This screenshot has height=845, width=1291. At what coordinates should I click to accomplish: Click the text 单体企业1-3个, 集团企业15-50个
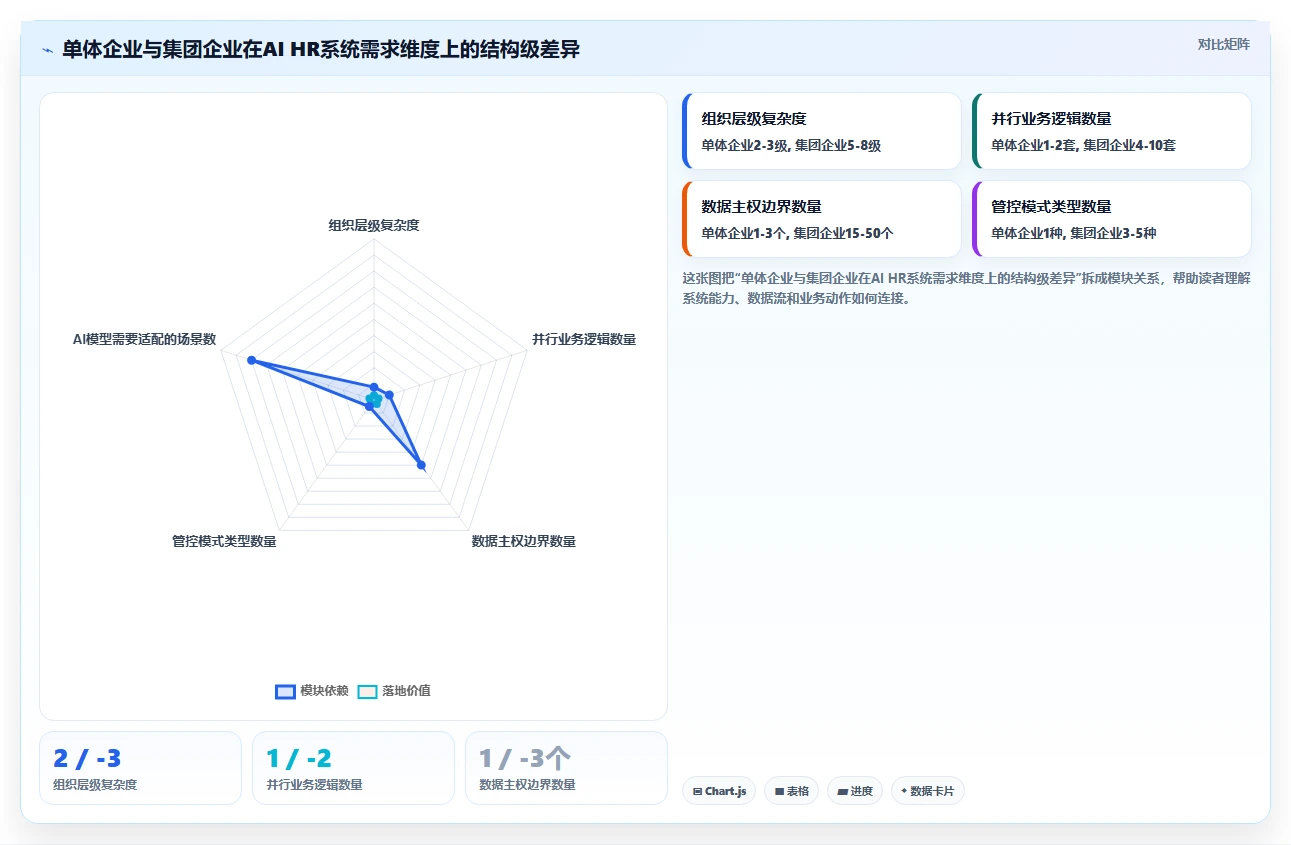pyautogui.click(x=798, y=233)
